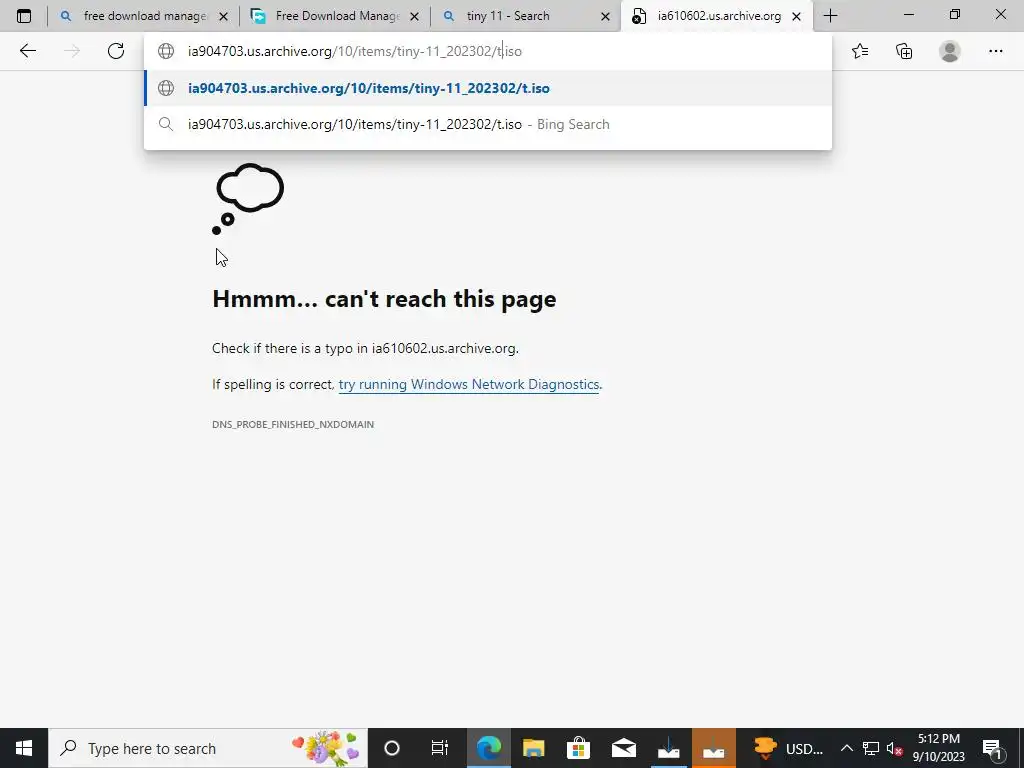Open Microsoft Edge from the taskbar
1024x768 pixels.
[x=488, y=748]
